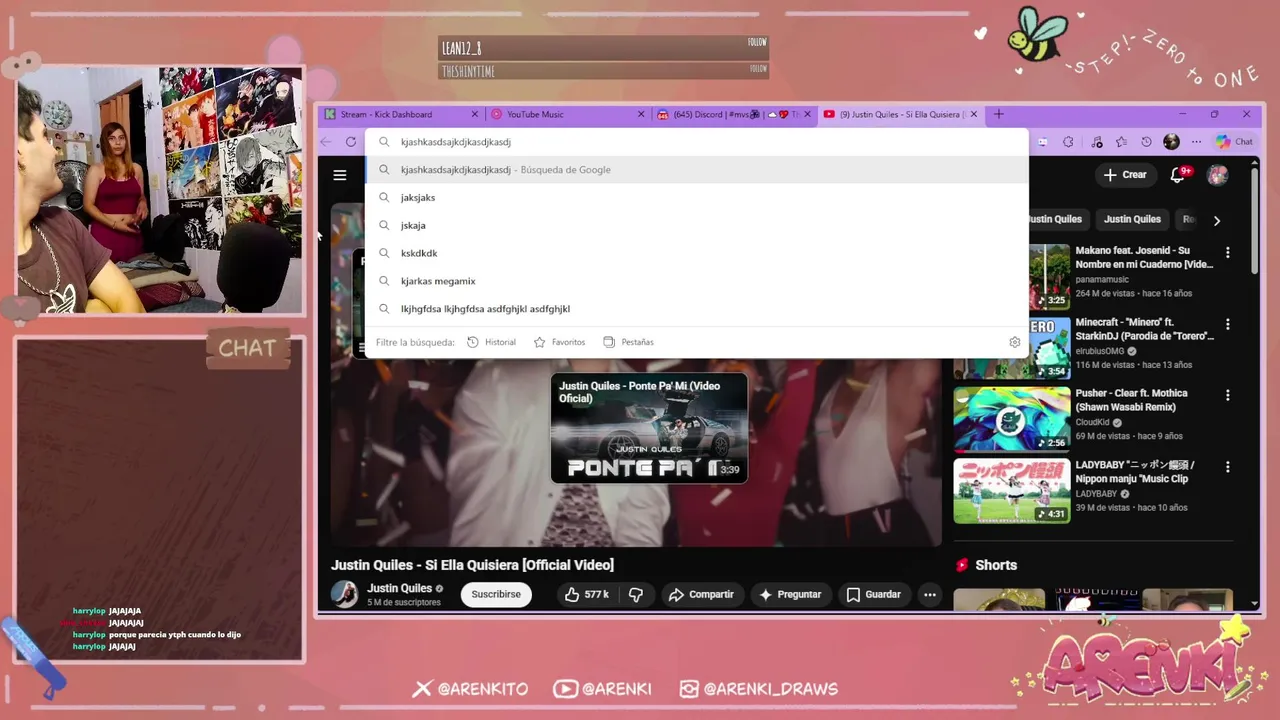Viewport: 1280px width, 720px height.
Task: Go back with the browser back arrow
Action: [x=326, y=142]
